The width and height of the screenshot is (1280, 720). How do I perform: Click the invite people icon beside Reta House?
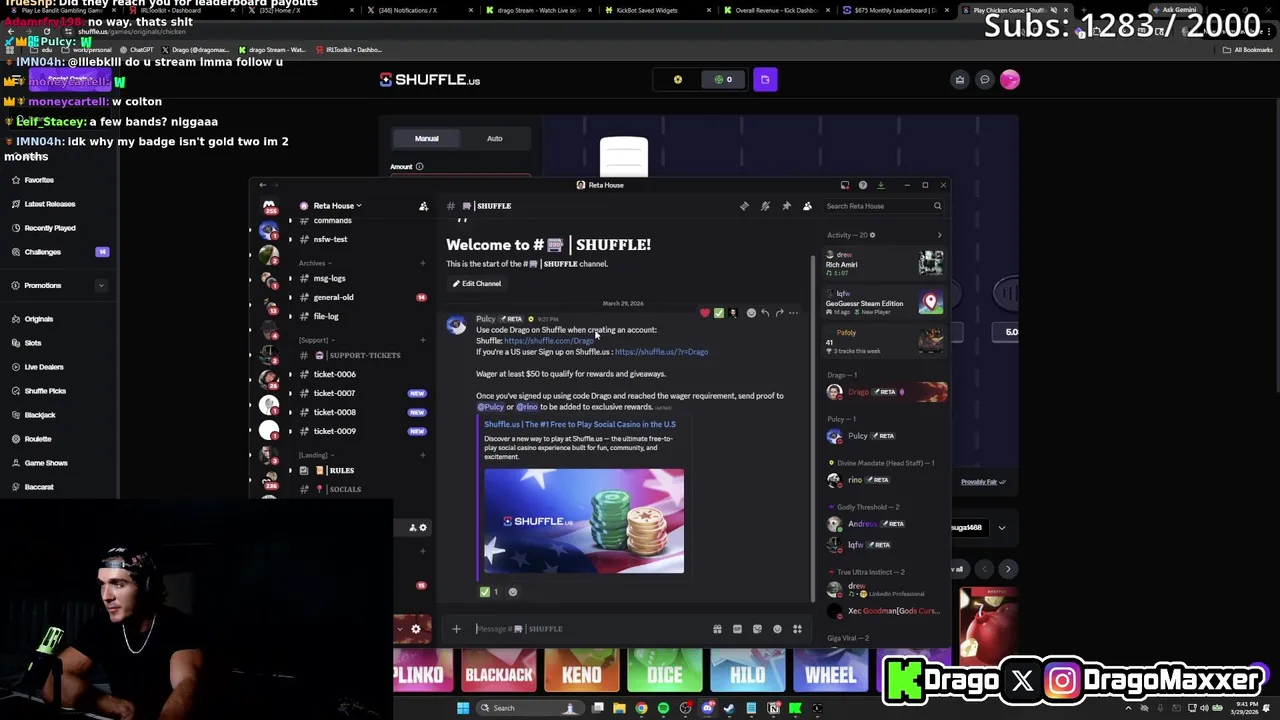423,206
